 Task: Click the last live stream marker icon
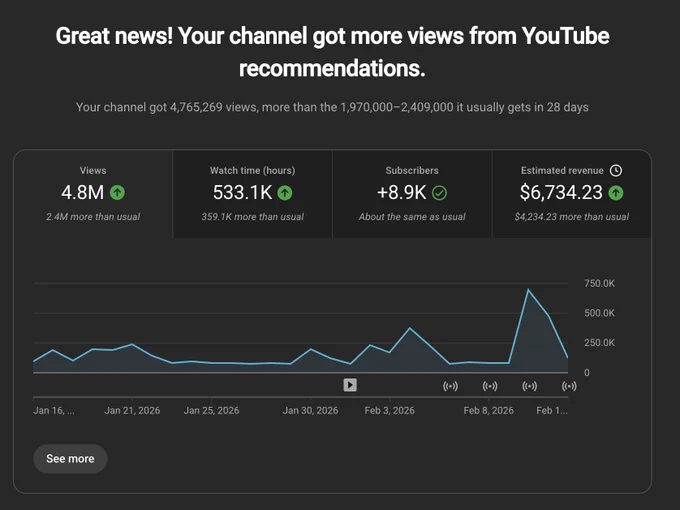click(569, 386)
